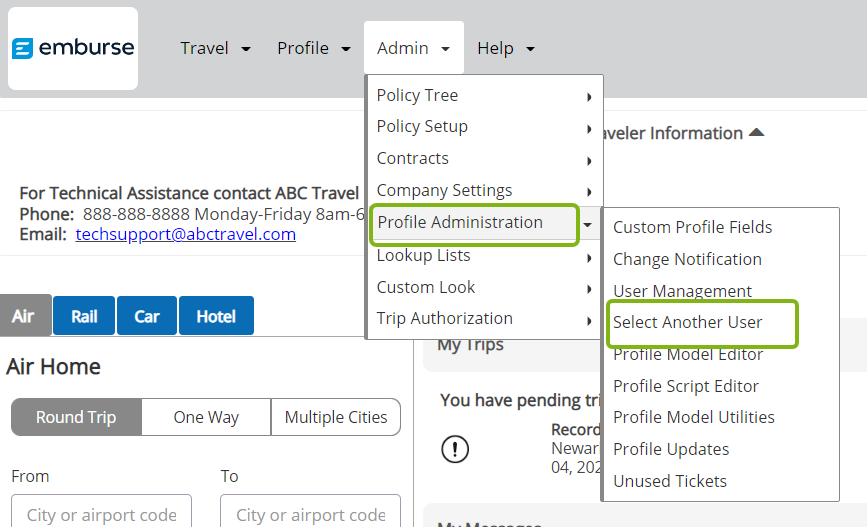Viewport: 867px width, 527px height.
Task: Open Change Notification submenu item
Action: pos(687,259)
